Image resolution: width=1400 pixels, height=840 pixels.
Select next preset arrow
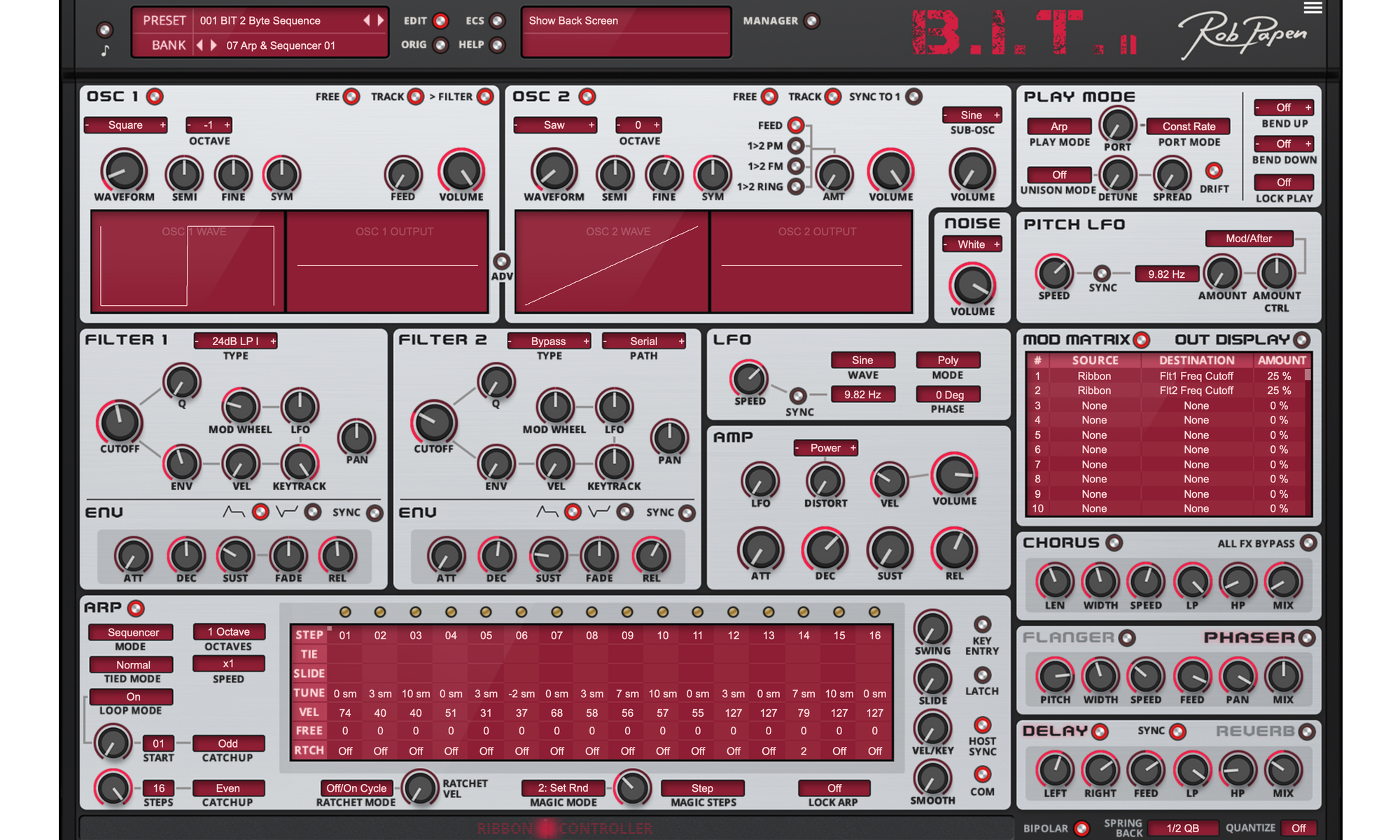(381, 20)
